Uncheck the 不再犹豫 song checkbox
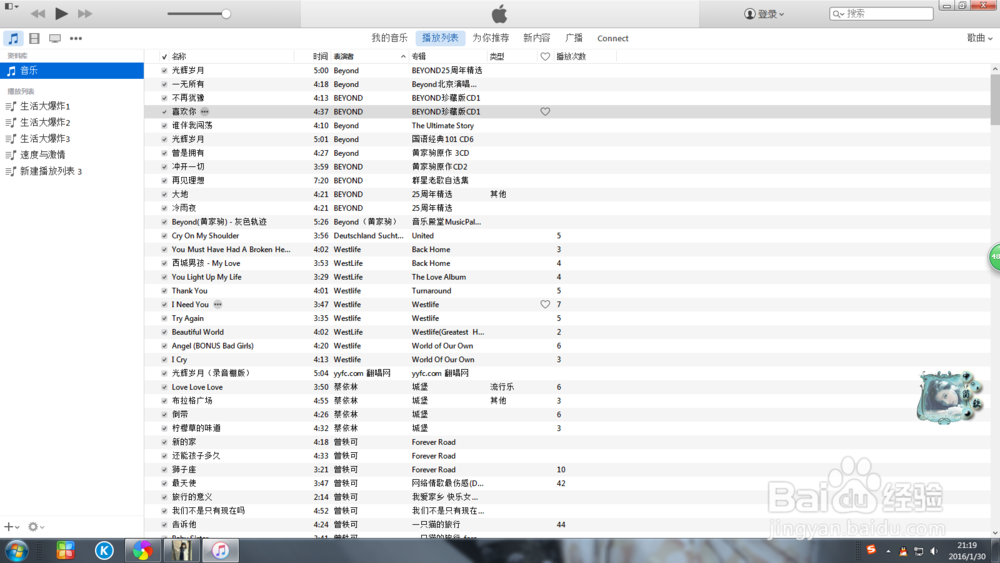This screenshot has width=1000, height=563. coord(165,98)
